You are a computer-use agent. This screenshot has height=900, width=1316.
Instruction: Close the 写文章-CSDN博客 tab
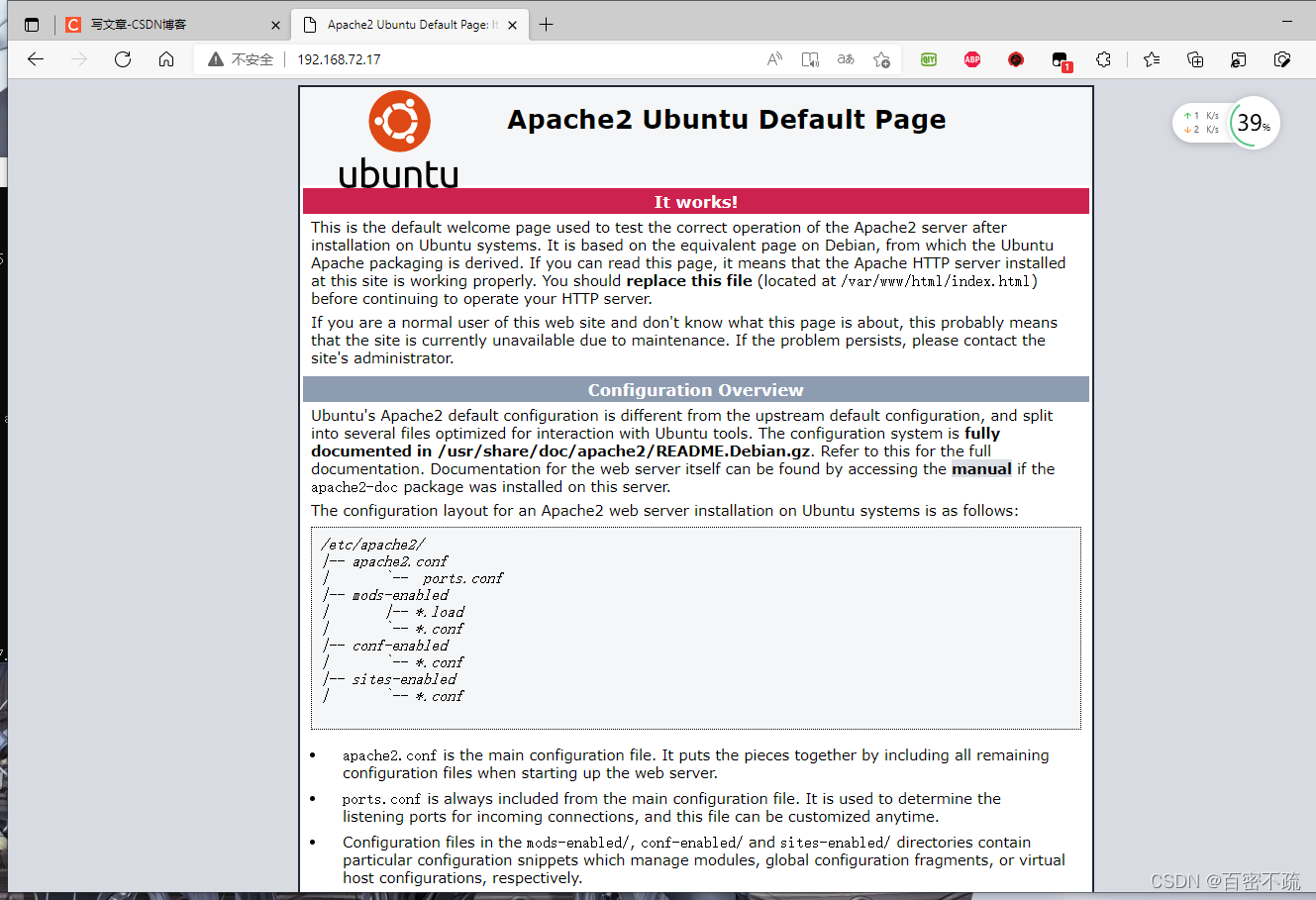[x=275, y=25]
